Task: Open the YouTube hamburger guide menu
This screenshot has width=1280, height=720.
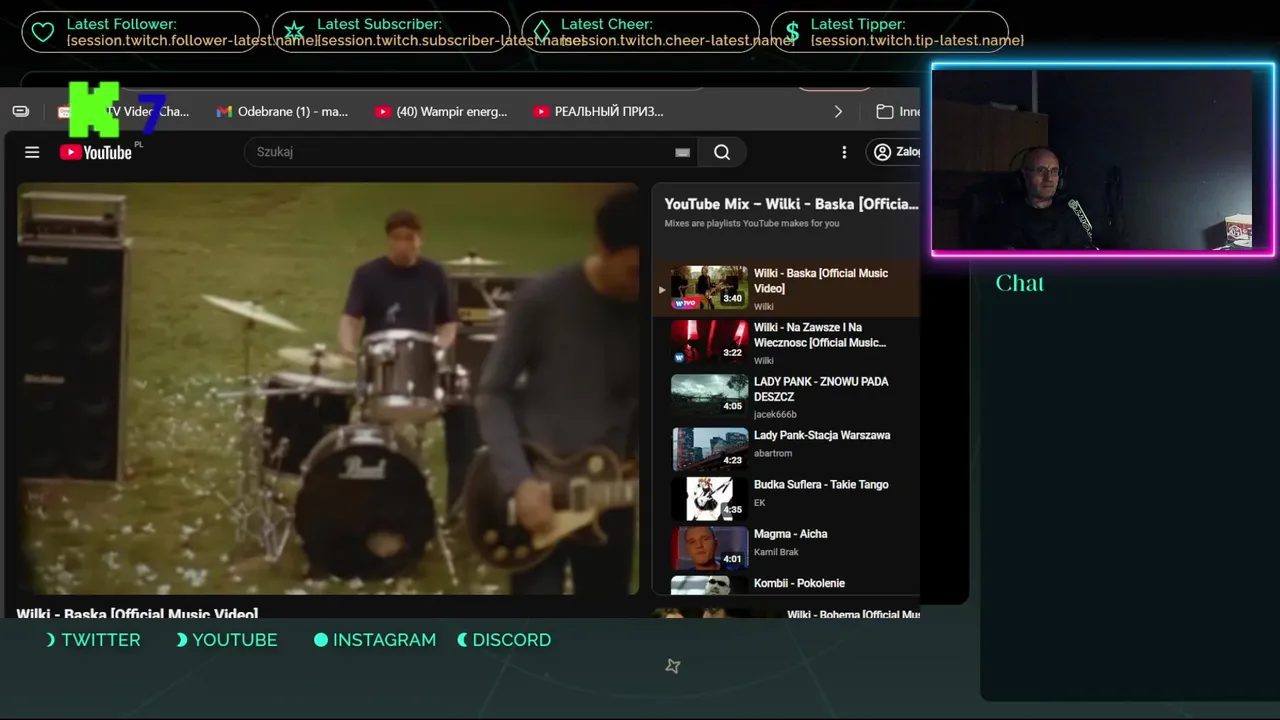Action: [x=32, y=152]
